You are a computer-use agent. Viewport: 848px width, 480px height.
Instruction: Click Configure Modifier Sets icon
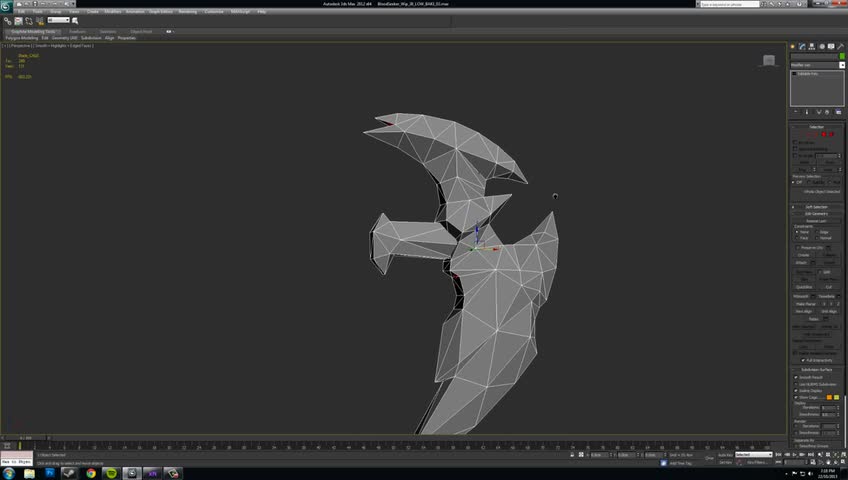tap(838, 112)
